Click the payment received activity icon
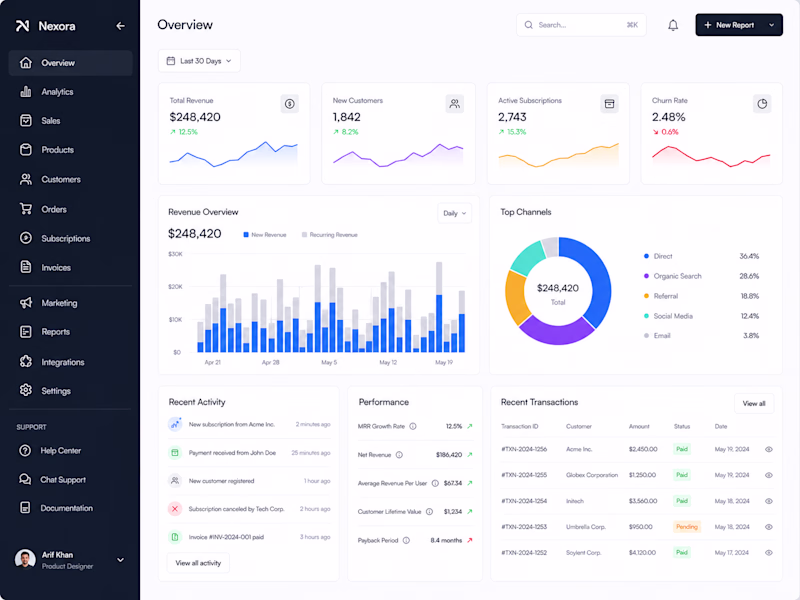 pos(175,453)
